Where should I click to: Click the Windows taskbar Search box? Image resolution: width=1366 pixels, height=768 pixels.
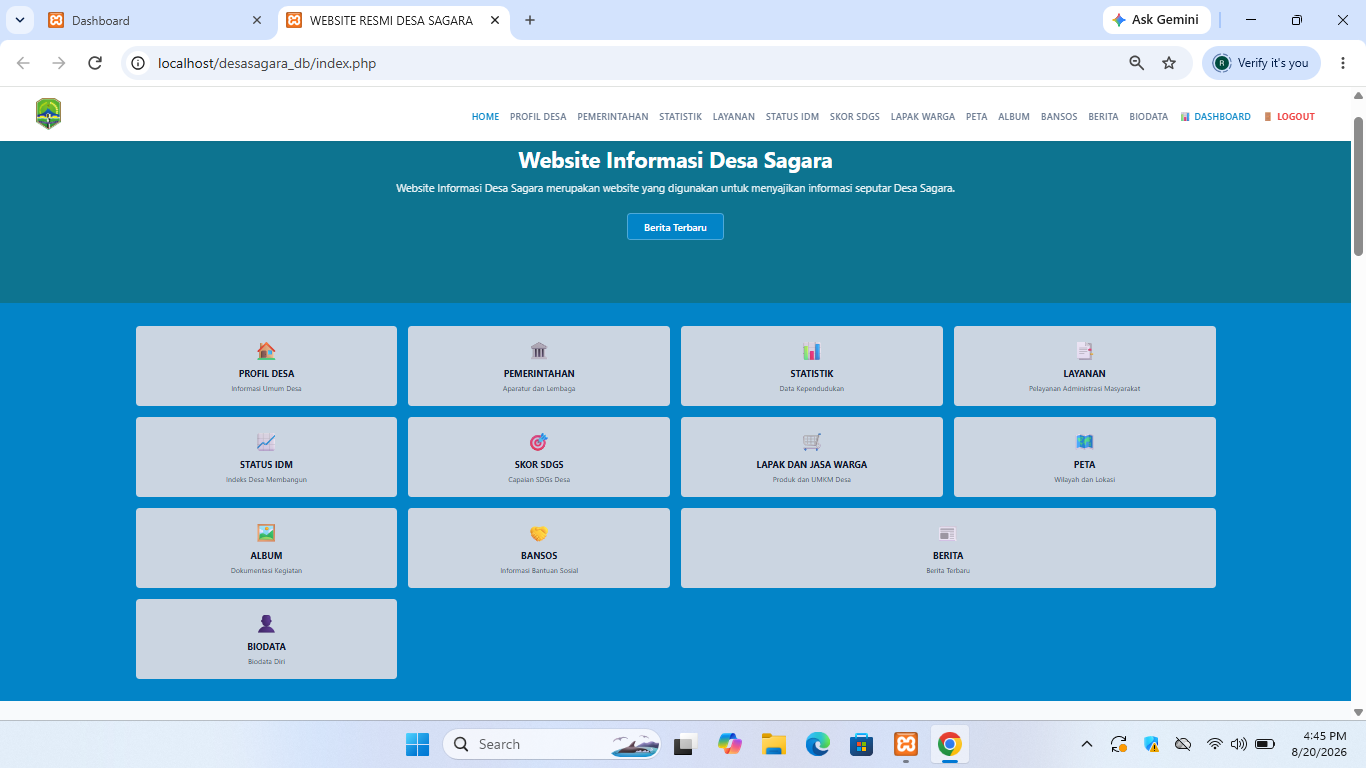point(552,744)
